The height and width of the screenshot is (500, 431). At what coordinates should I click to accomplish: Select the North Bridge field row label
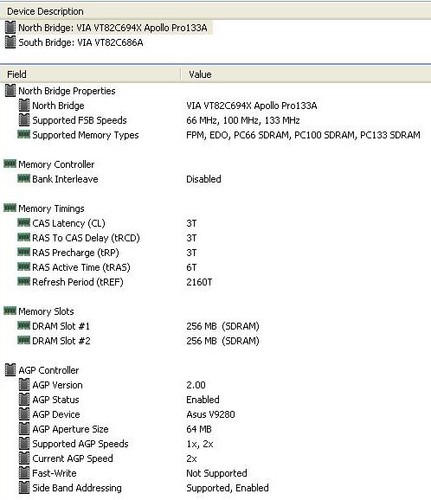tap(58, 106)
